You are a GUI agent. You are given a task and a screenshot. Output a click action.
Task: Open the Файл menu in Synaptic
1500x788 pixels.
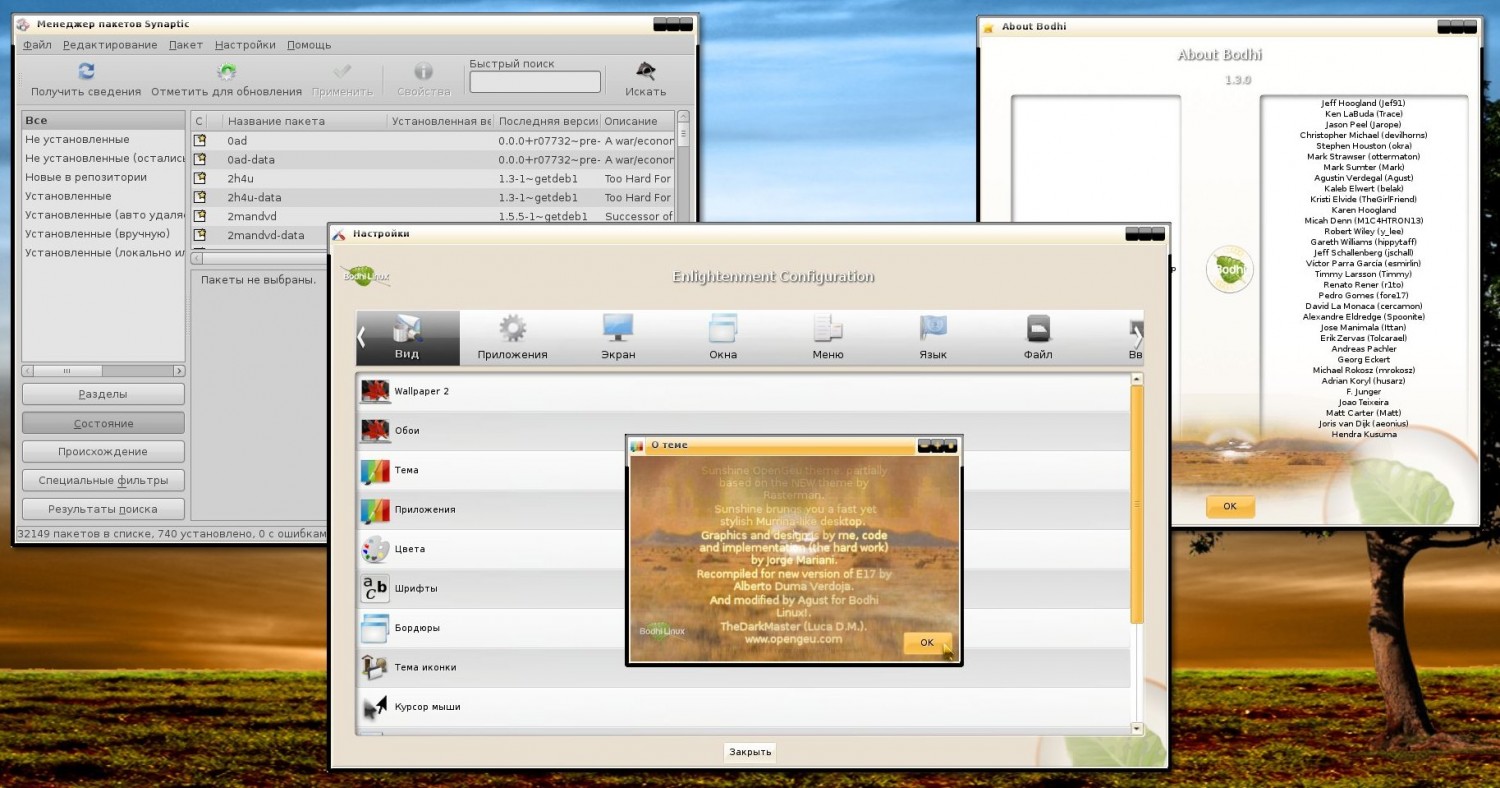38,45
